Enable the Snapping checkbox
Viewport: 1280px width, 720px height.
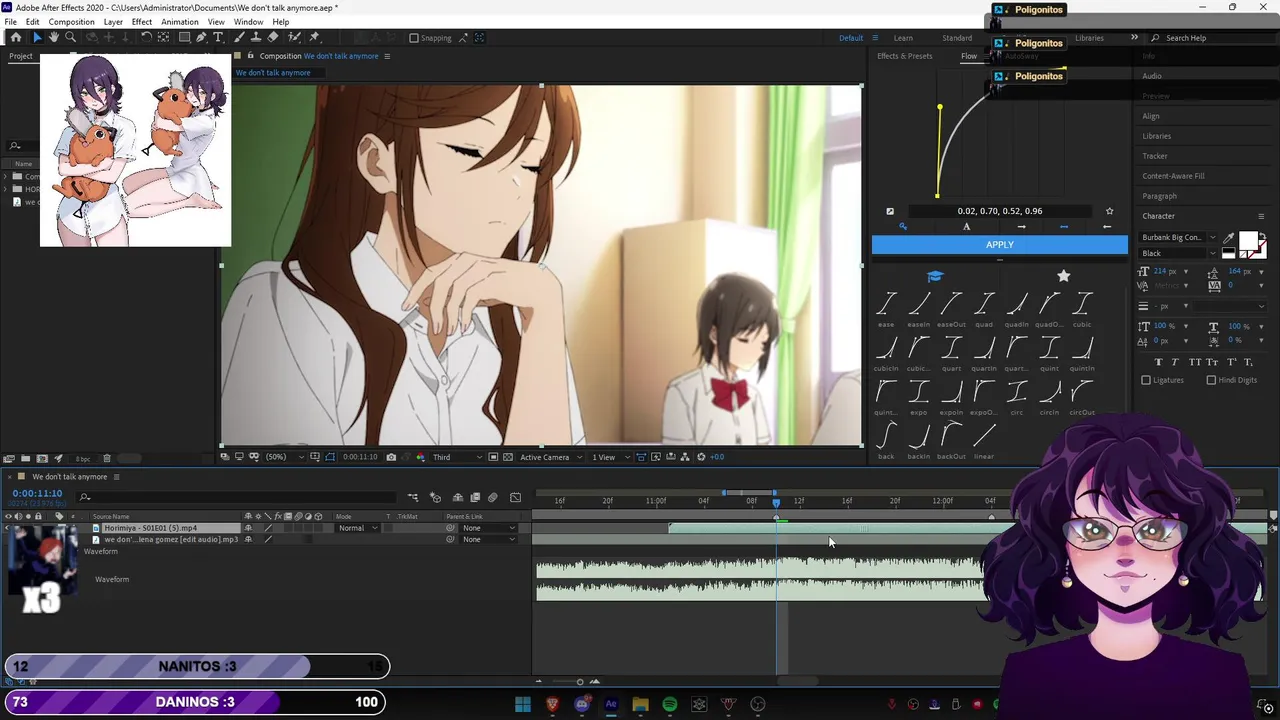click(414, 38)
